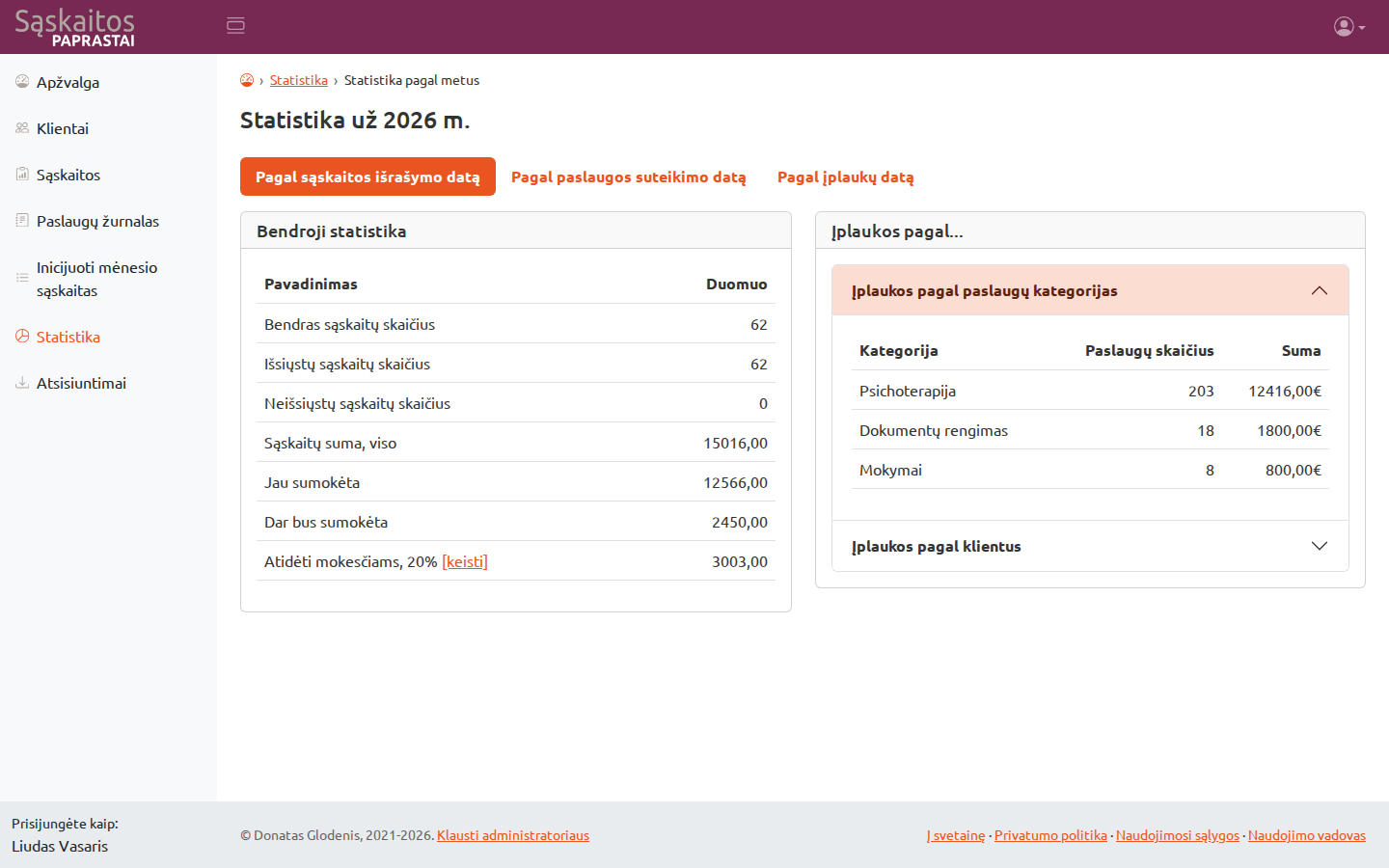This screenshot has width=1389, height=868.
Task: Click Klausti administratoriaus link
Action: click(513, 835)
